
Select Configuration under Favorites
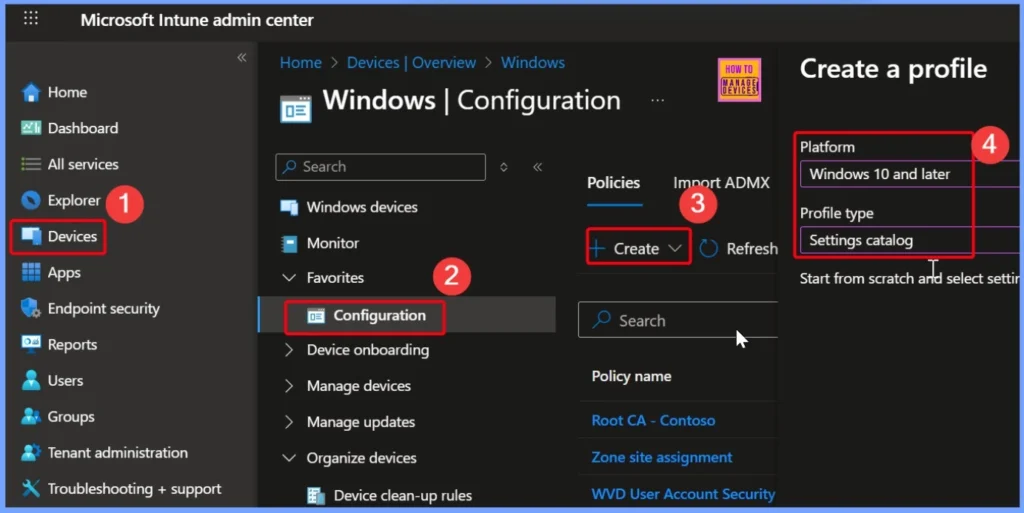[x=379, y=316]
